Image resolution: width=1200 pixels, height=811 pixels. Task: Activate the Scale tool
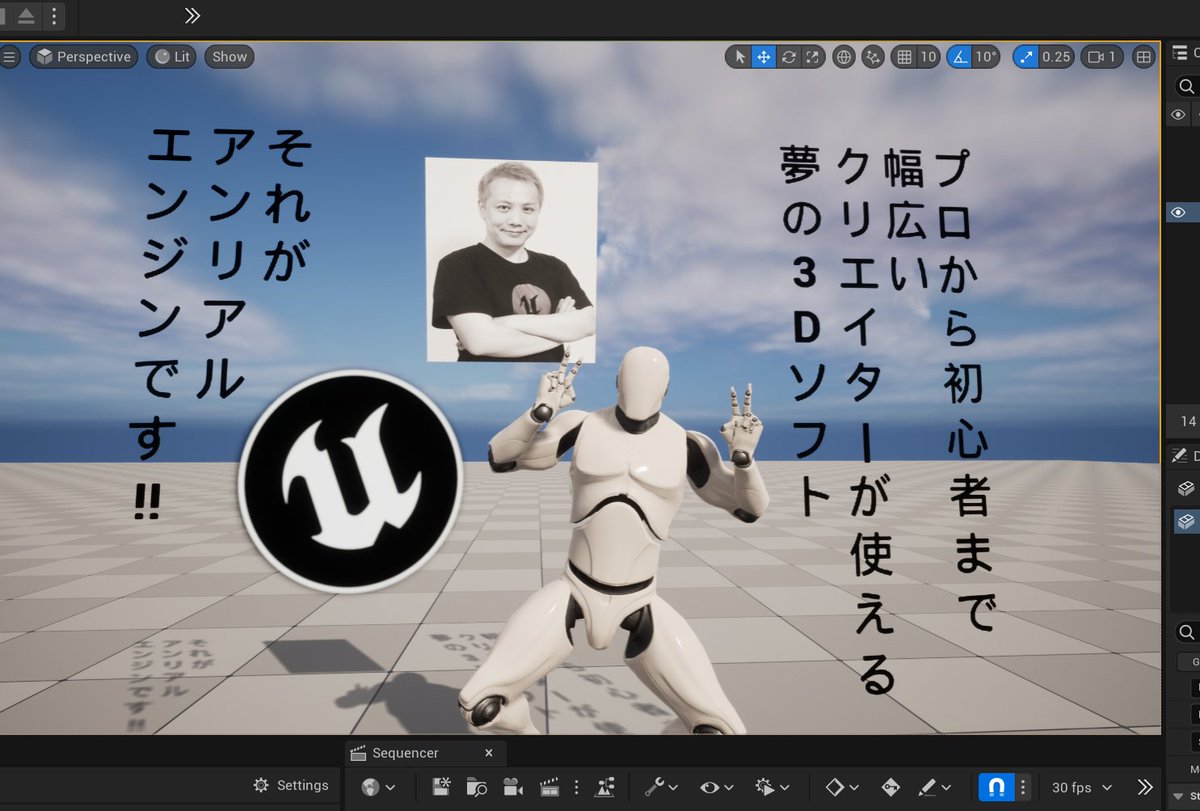point(813,57)
